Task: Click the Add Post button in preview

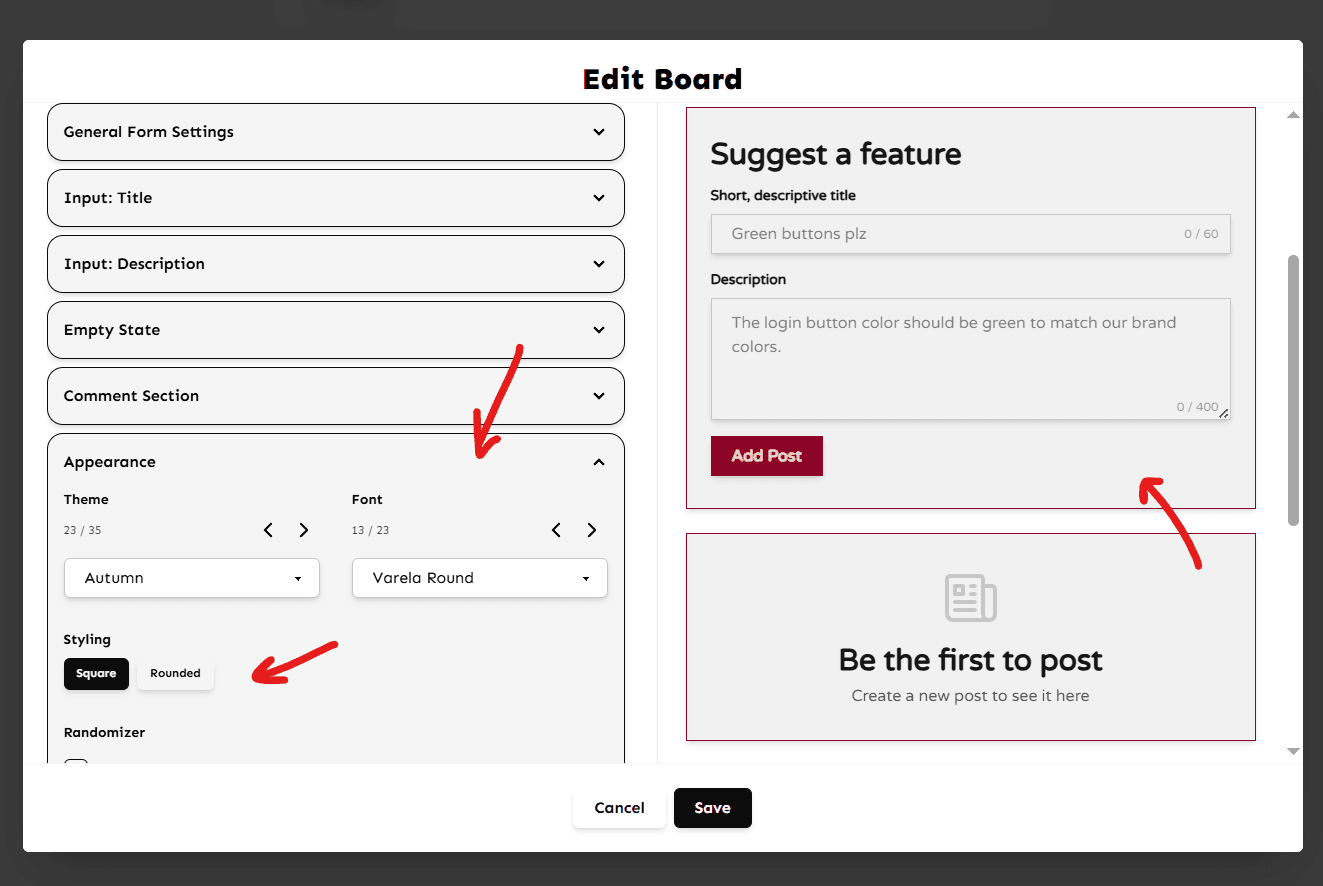Action: click(766, 456)
